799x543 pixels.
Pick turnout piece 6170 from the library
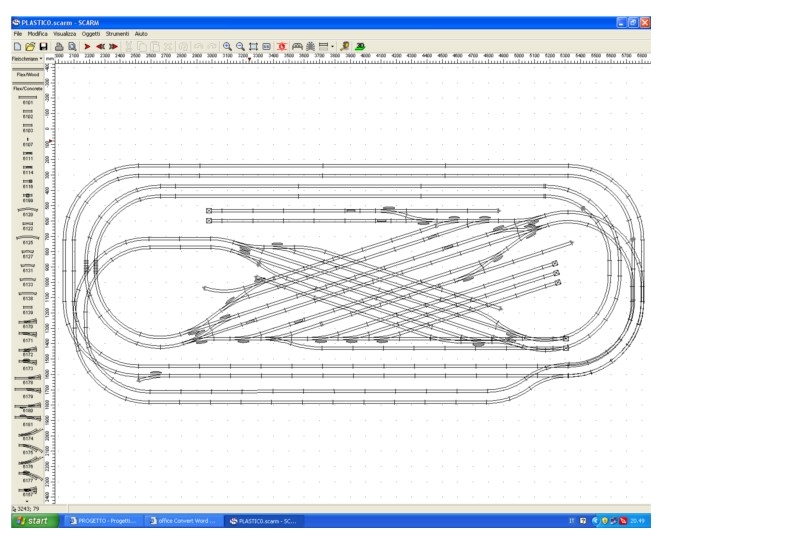tap(27, 323)
